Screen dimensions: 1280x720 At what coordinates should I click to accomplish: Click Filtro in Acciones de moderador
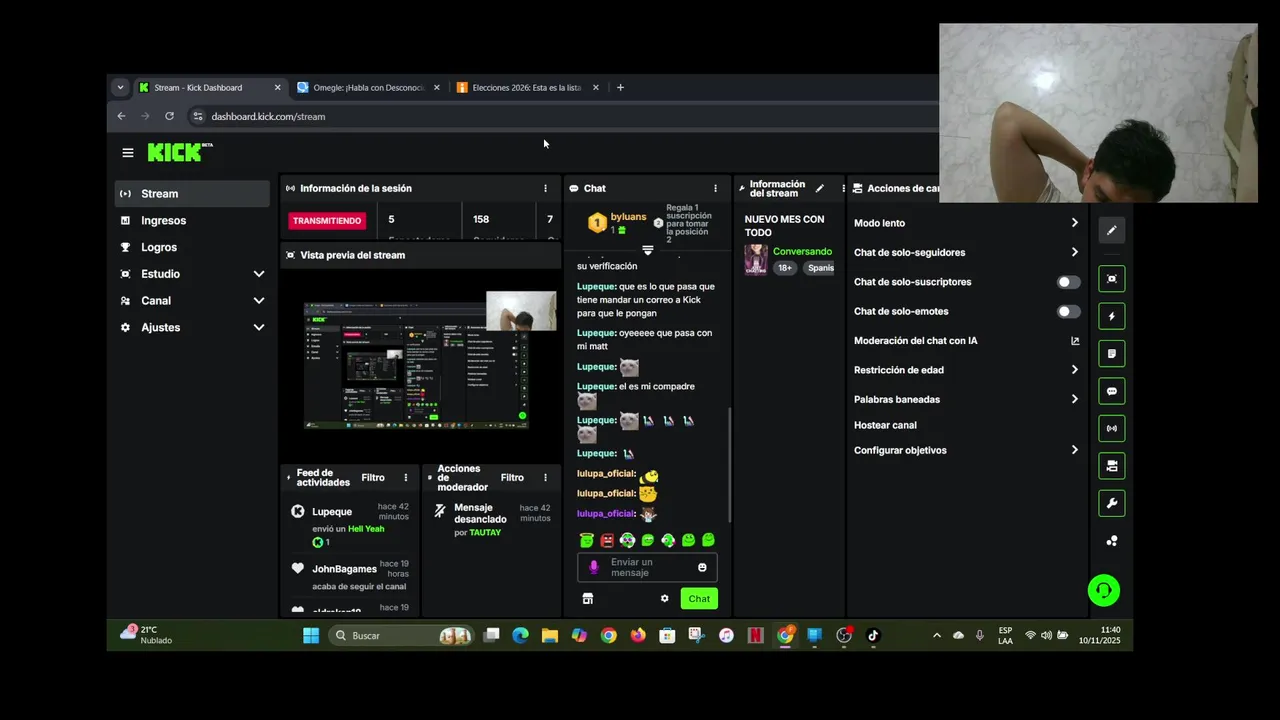(x=512, y=478)
